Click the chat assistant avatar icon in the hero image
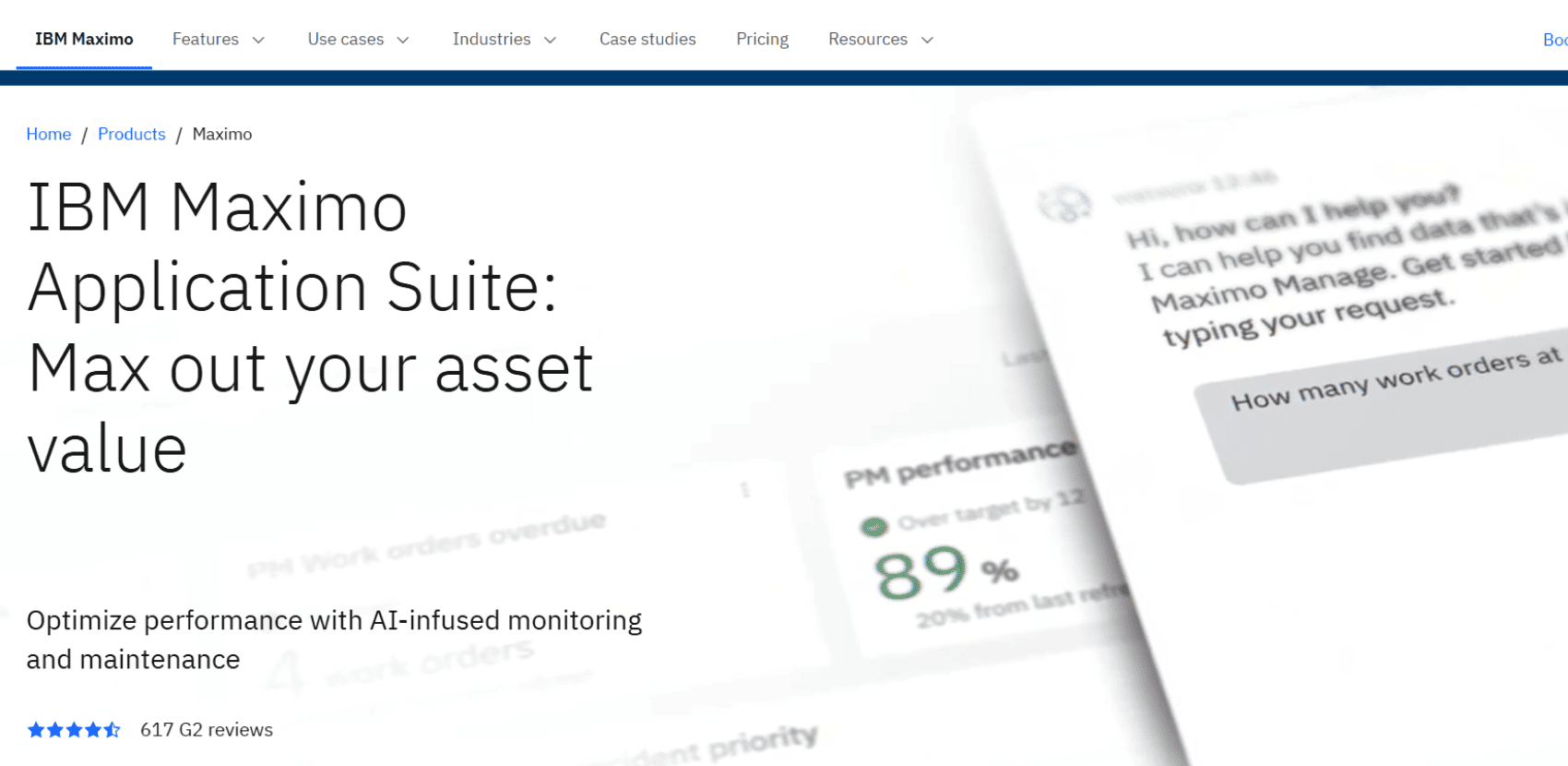Image resolution: width=1568 pixels, height=766 pixels. [1064, 204]
